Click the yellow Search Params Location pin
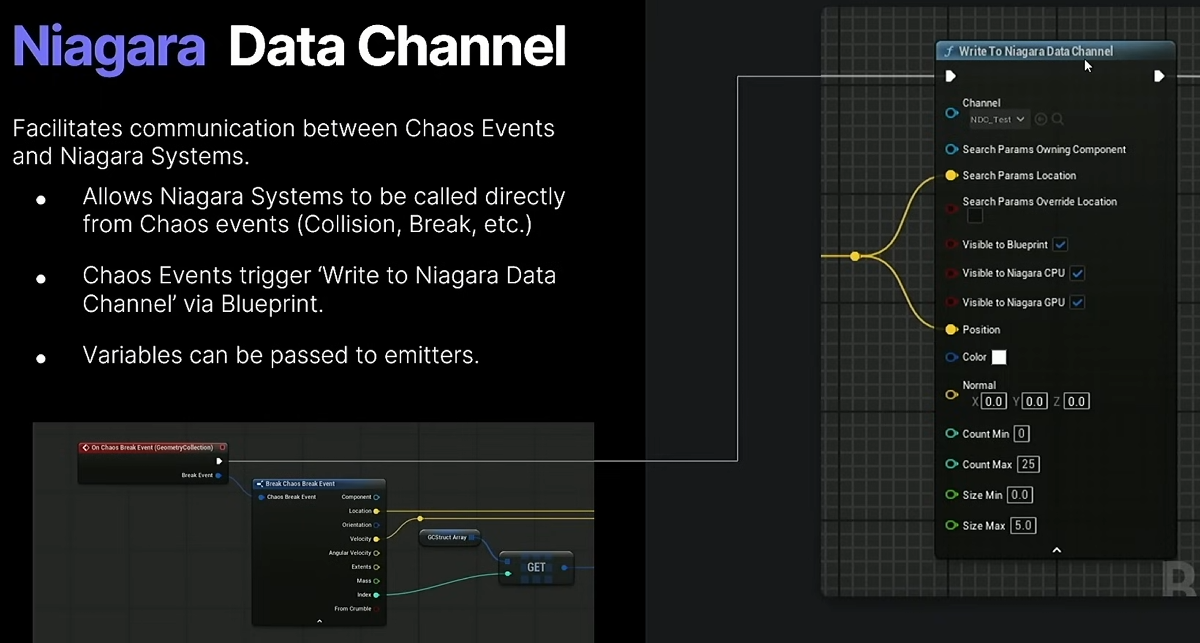This screenshot has width=1200, height=643. [x=951, y=176]
